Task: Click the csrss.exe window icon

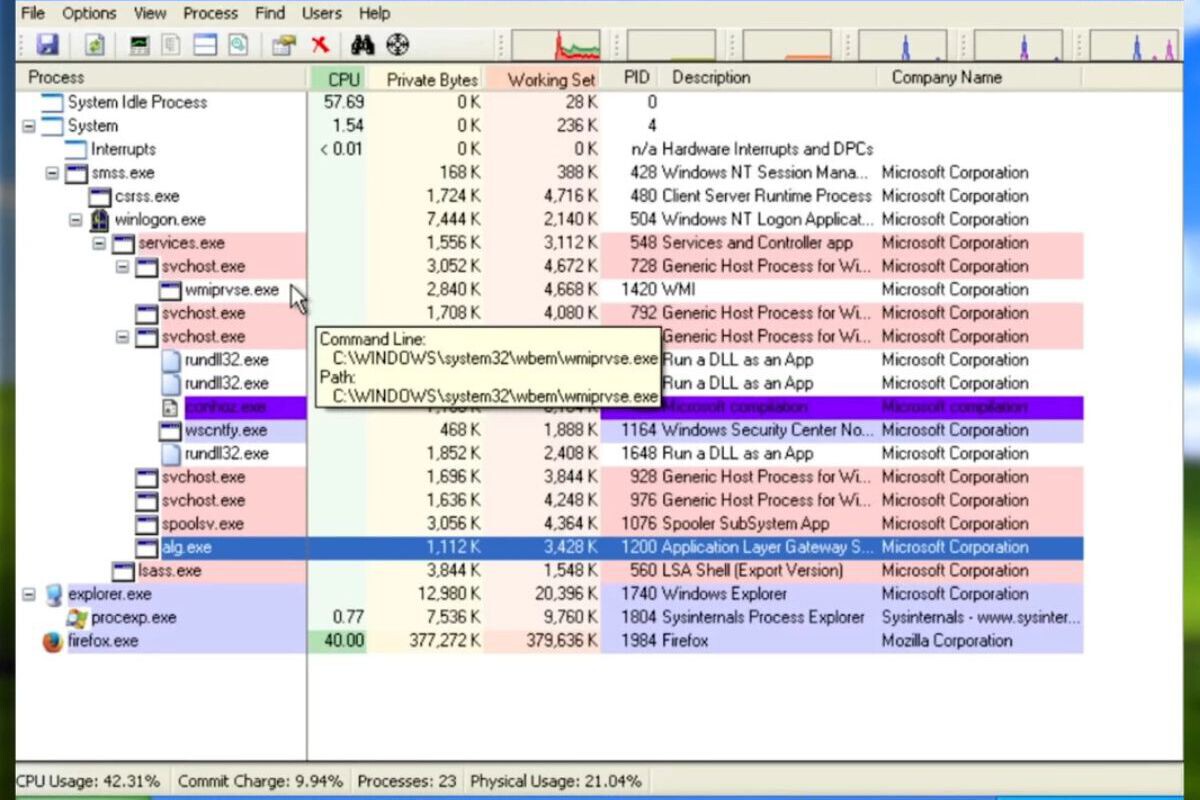Action: pyautogui.click(x=100, y=197)
